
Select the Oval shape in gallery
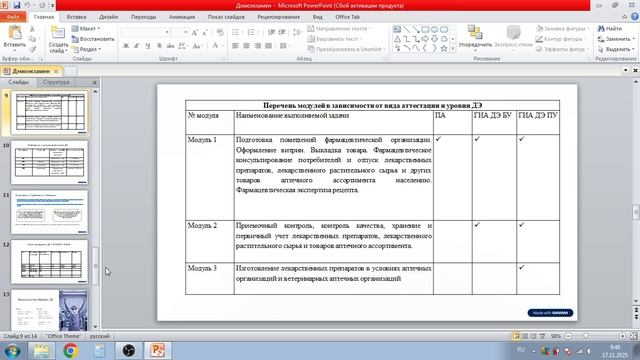(x=434, y=29)
